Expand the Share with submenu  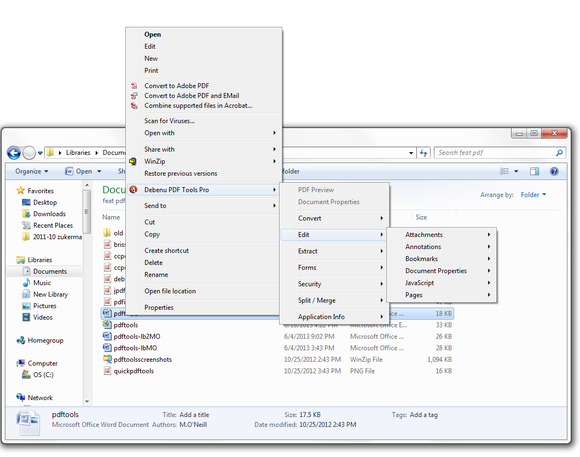point(274,149)
